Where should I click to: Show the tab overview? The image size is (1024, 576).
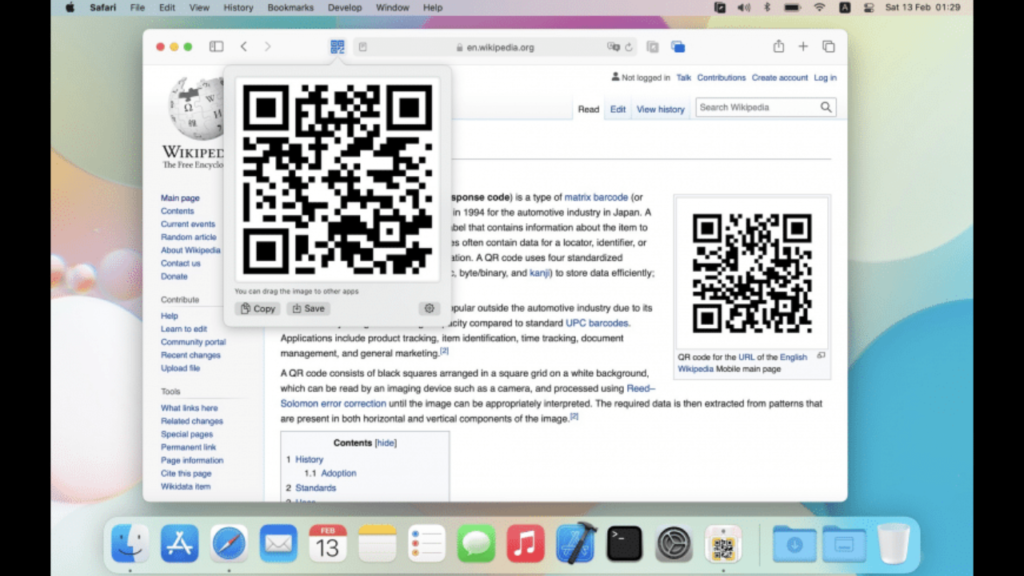(828, 47)
